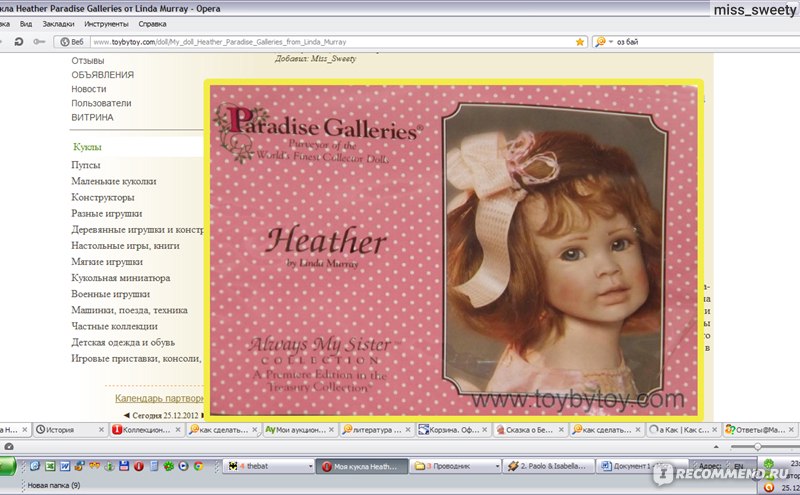This screenshot has height=495, width=800.
Task: Launch Word from quick launch
Action: pos(65,466)
